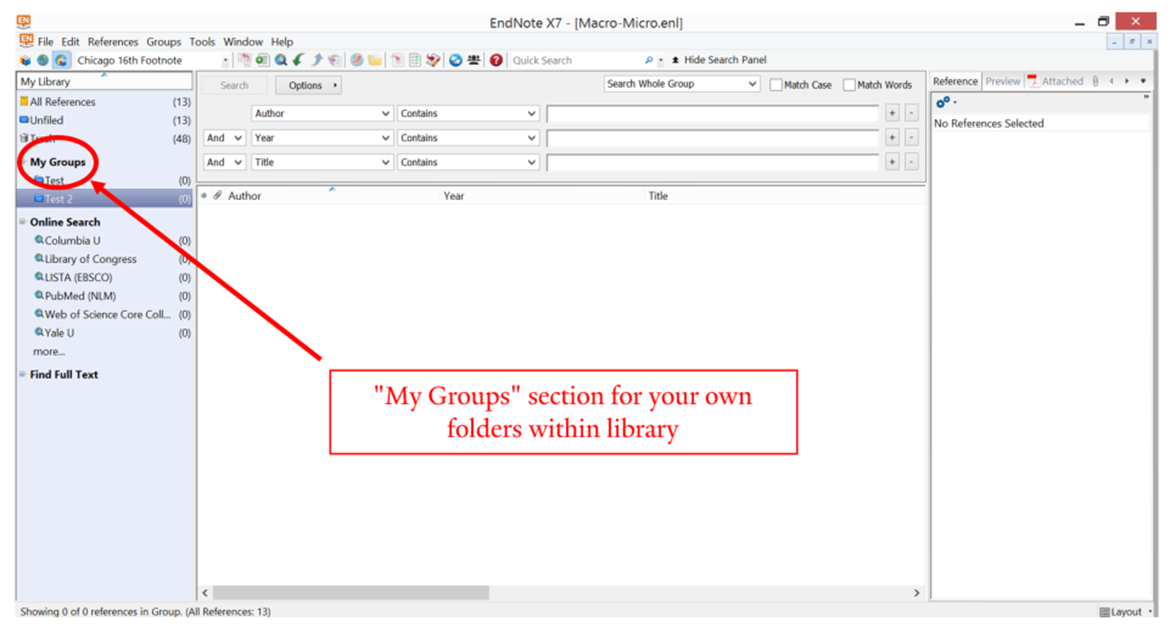Click the Year row search text field

pyautogui.click(x=713, y=138)
